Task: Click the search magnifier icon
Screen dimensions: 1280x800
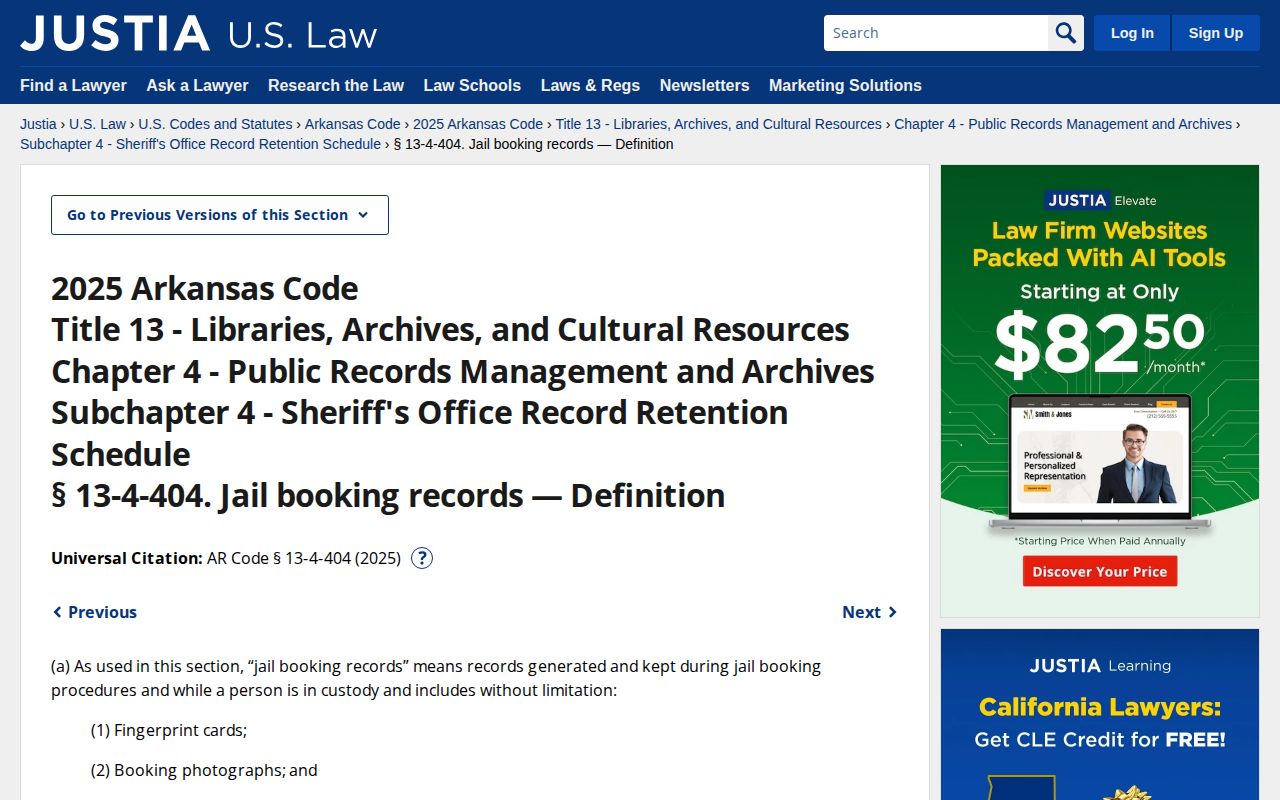Action: click(1066, 33)
